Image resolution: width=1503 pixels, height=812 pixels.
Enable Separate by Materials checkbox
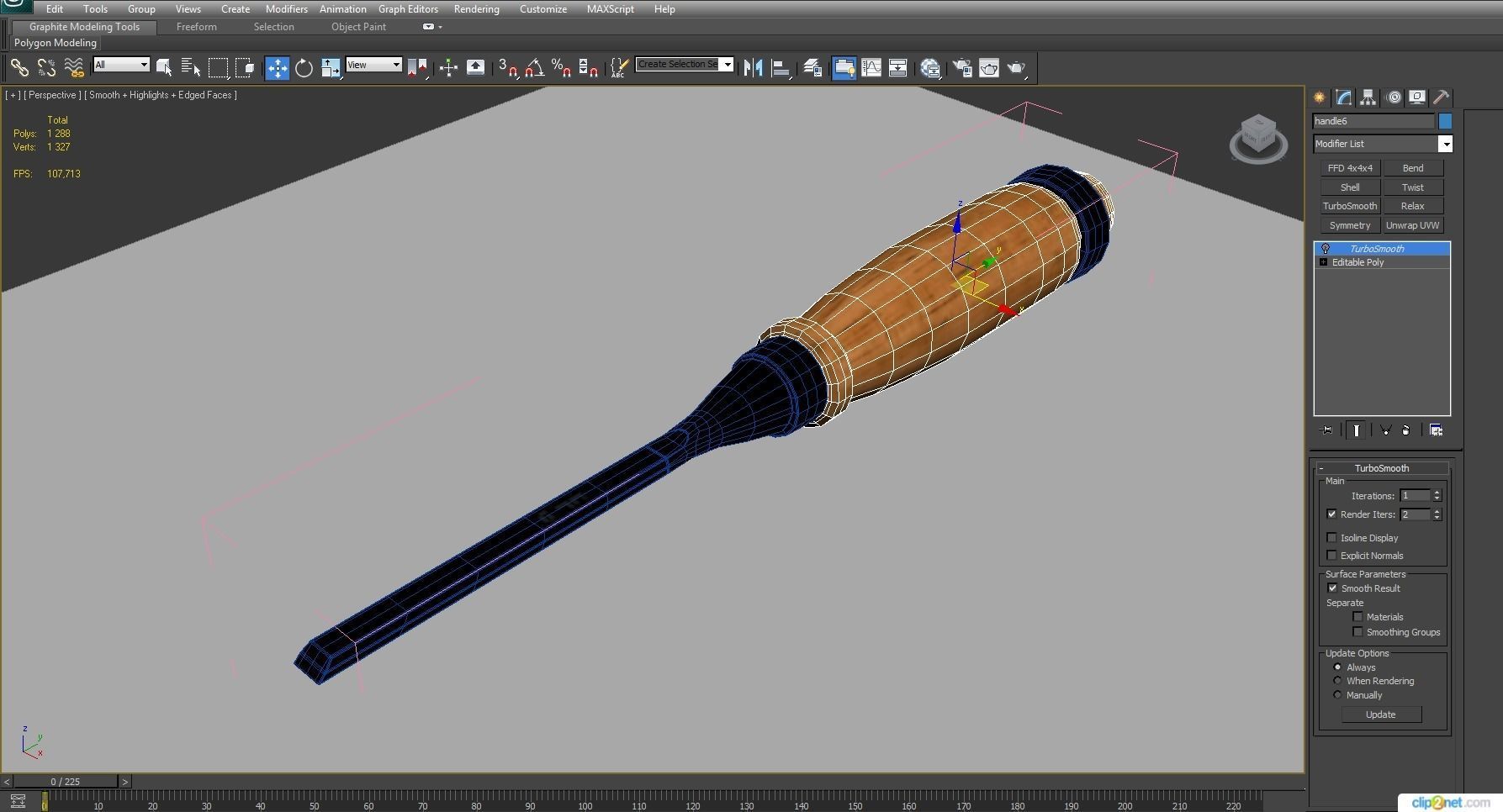coord(1357,617)
